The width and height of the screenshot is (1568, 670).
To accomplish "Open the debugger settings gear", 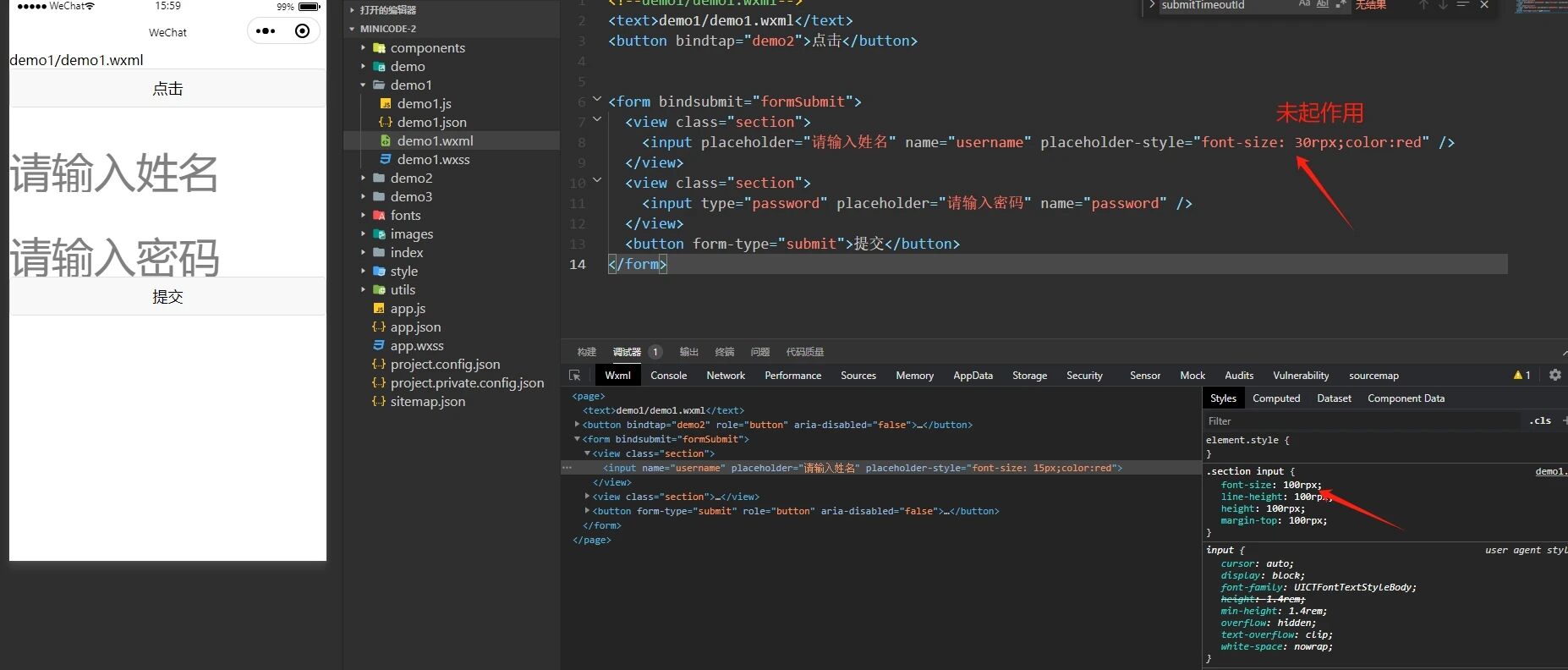I will coord(1554,375).
